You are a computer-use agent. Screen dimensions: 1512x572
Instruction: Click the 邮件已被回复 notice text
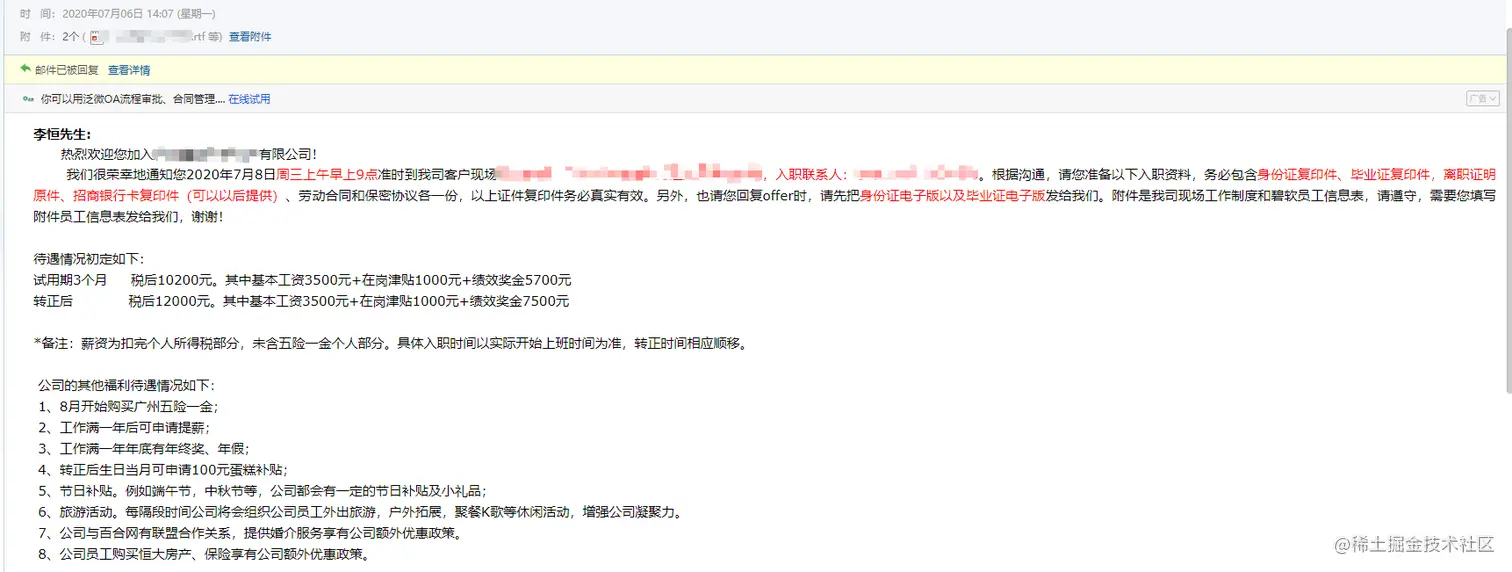pos(67,71)
